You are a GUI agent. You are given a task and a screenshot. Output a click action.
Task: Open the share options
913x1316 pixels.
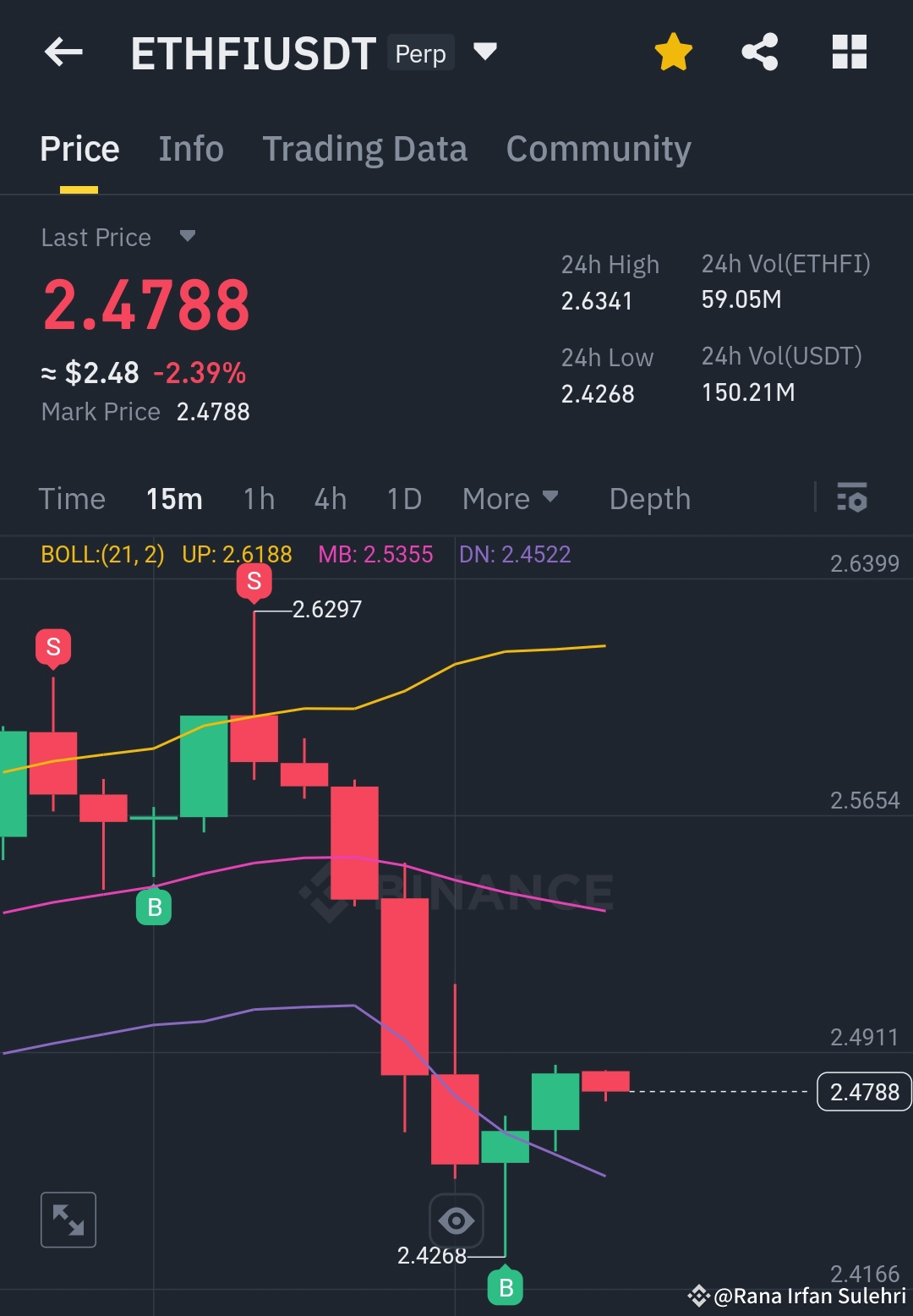point(760,51)
